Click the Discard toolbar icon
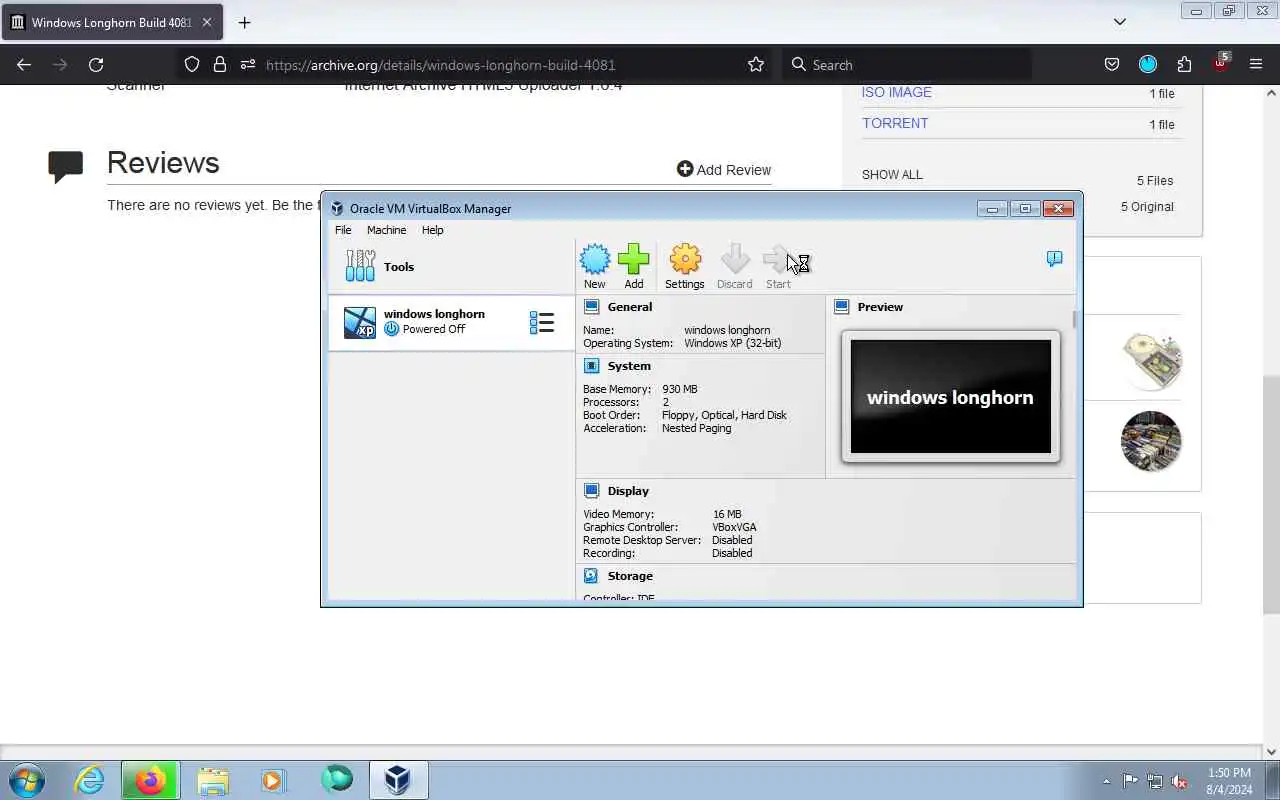Image resolution: width=1280 pixels, height=800 pixels. [x=735, y=260]
